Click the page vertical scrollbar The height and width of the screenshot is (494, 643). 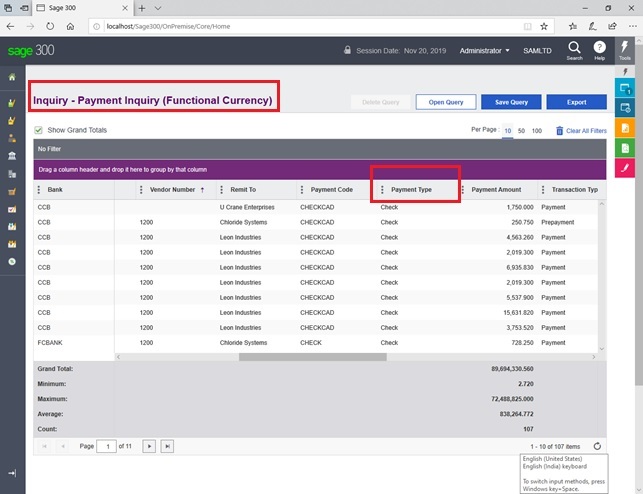638,213
